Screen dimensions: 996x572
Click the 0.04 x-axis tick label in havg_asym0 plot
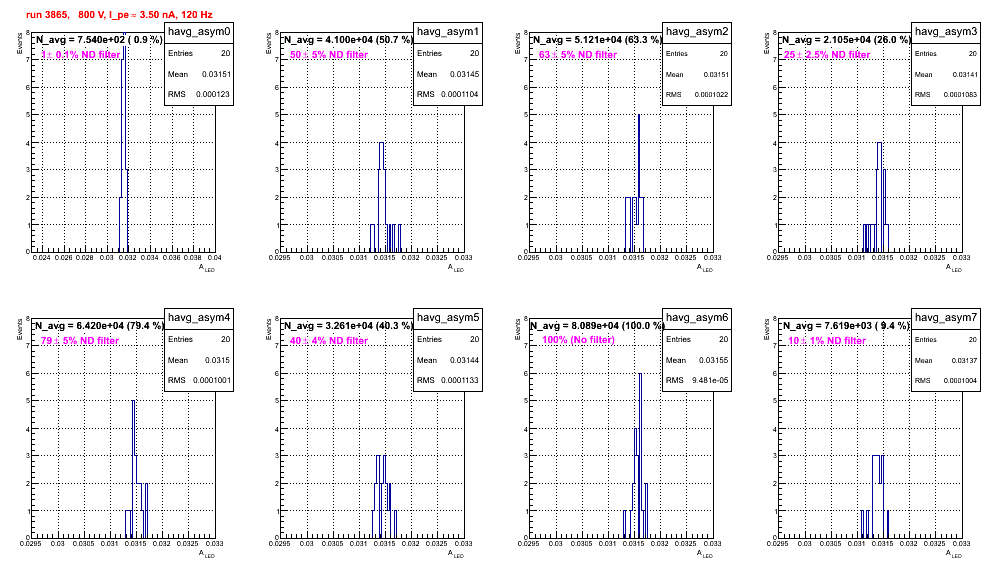[215, 258]
